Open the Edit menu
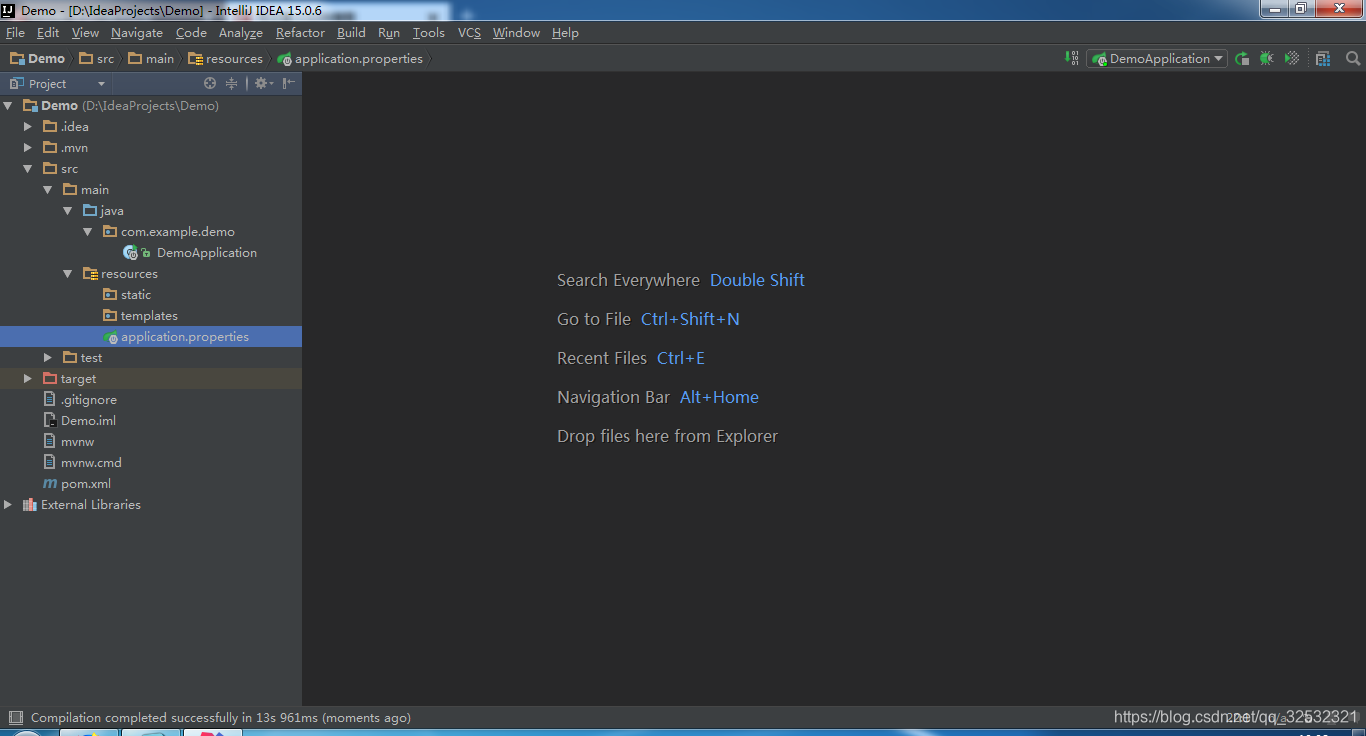The width and height of the screenshot is (1366, 736). click(x=48, y=32)
